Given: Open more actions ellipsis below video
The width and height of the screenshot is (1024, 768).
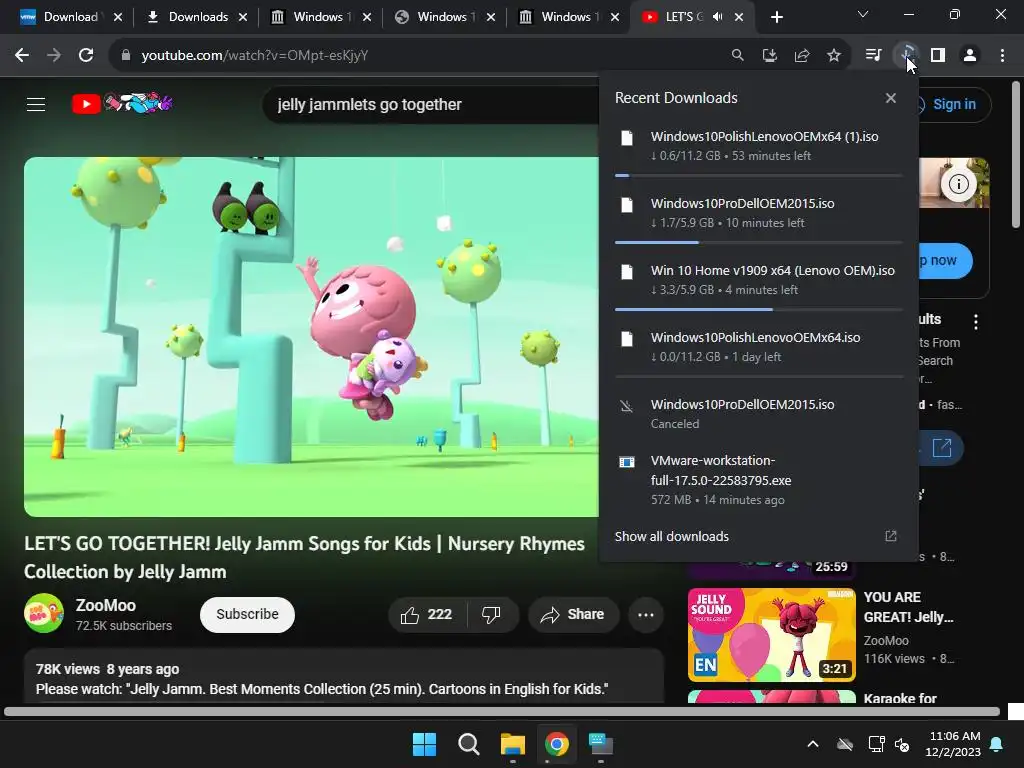Looking at the screenshot, I should coord(646,615).
